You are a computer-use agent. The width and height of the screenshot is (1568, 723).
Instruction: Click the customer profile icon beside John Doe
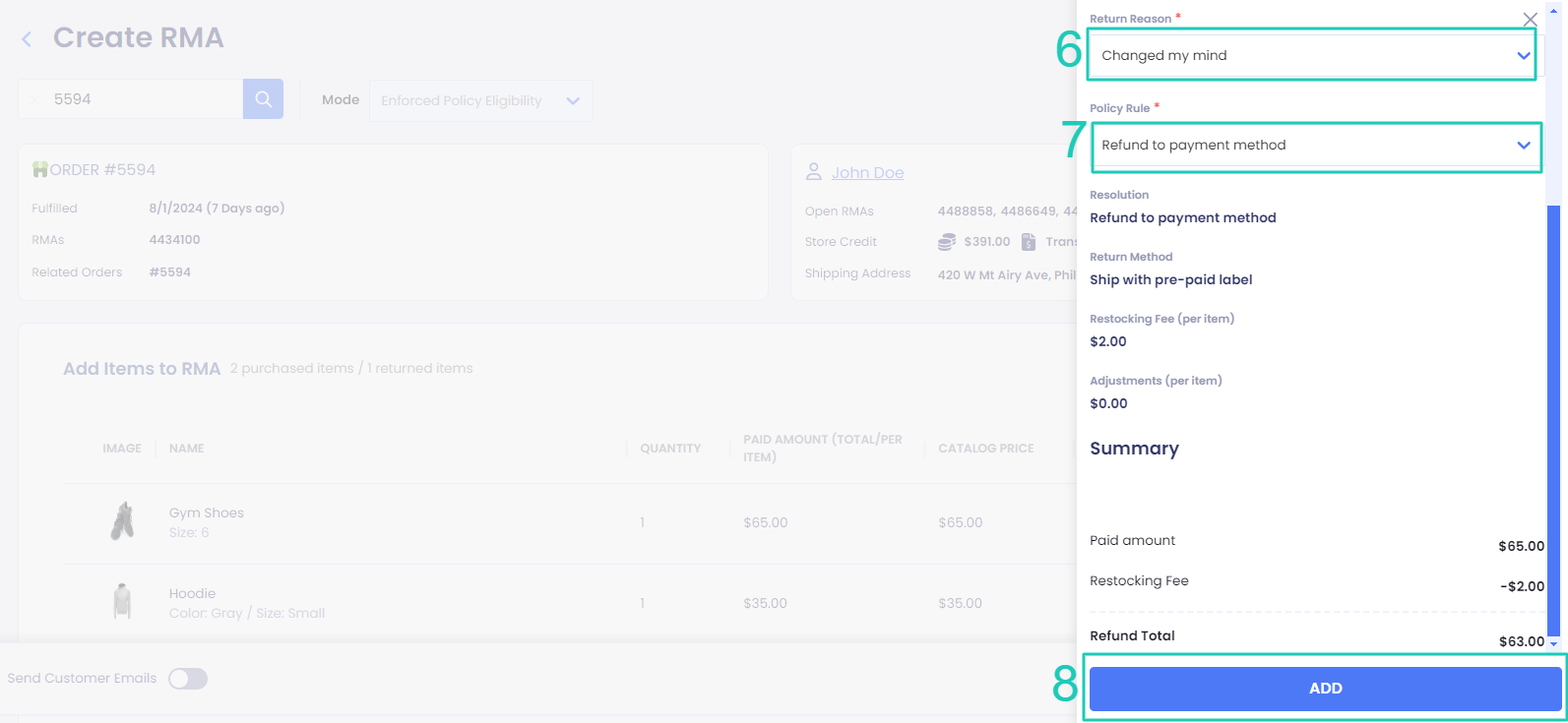[814, 172]
